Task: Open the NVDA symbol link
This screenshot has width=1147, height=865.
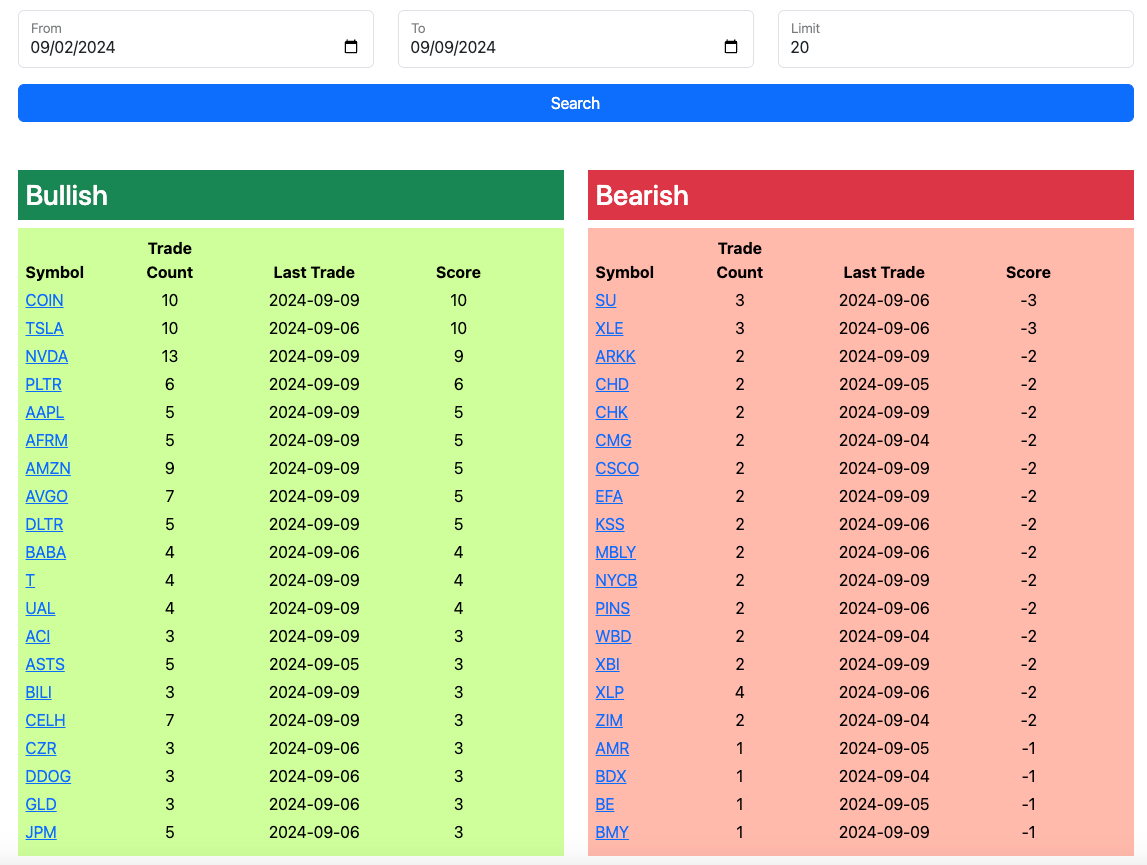Action: point(47,356)
